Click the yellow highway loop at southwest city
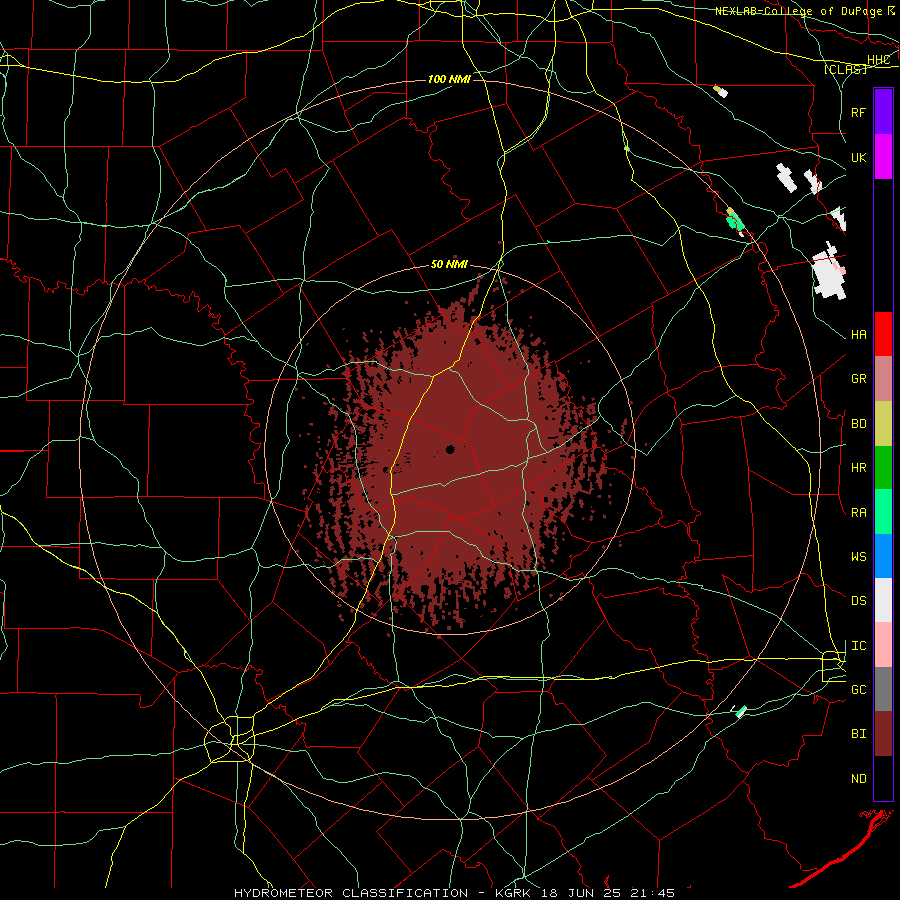The width and height of the screenshot is (900, 900). (230, 739)
